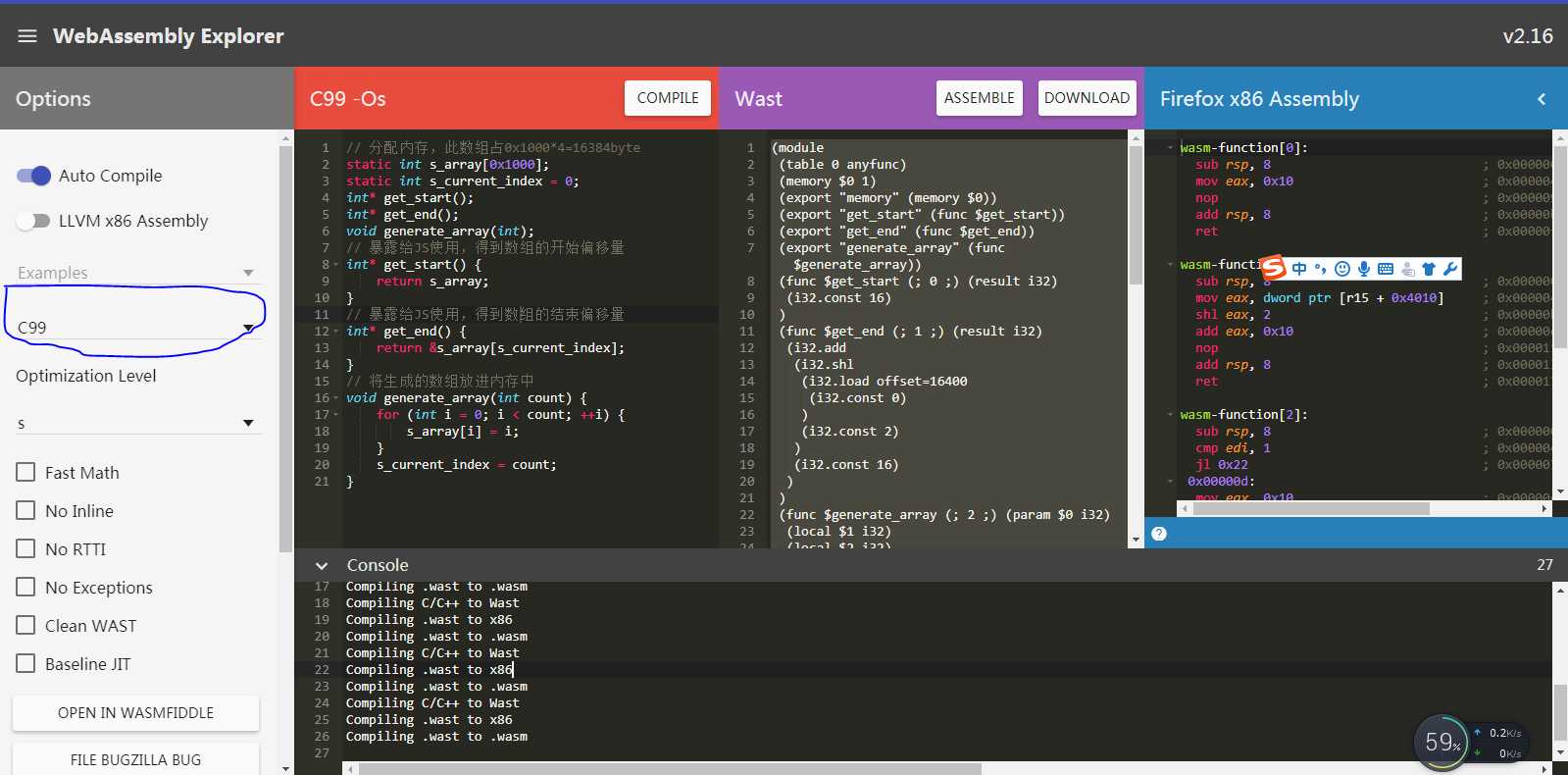Open the Examples dropdown
Image resolution: width=1568 pixels, height=775 pixels.
(x=136, y=273)
